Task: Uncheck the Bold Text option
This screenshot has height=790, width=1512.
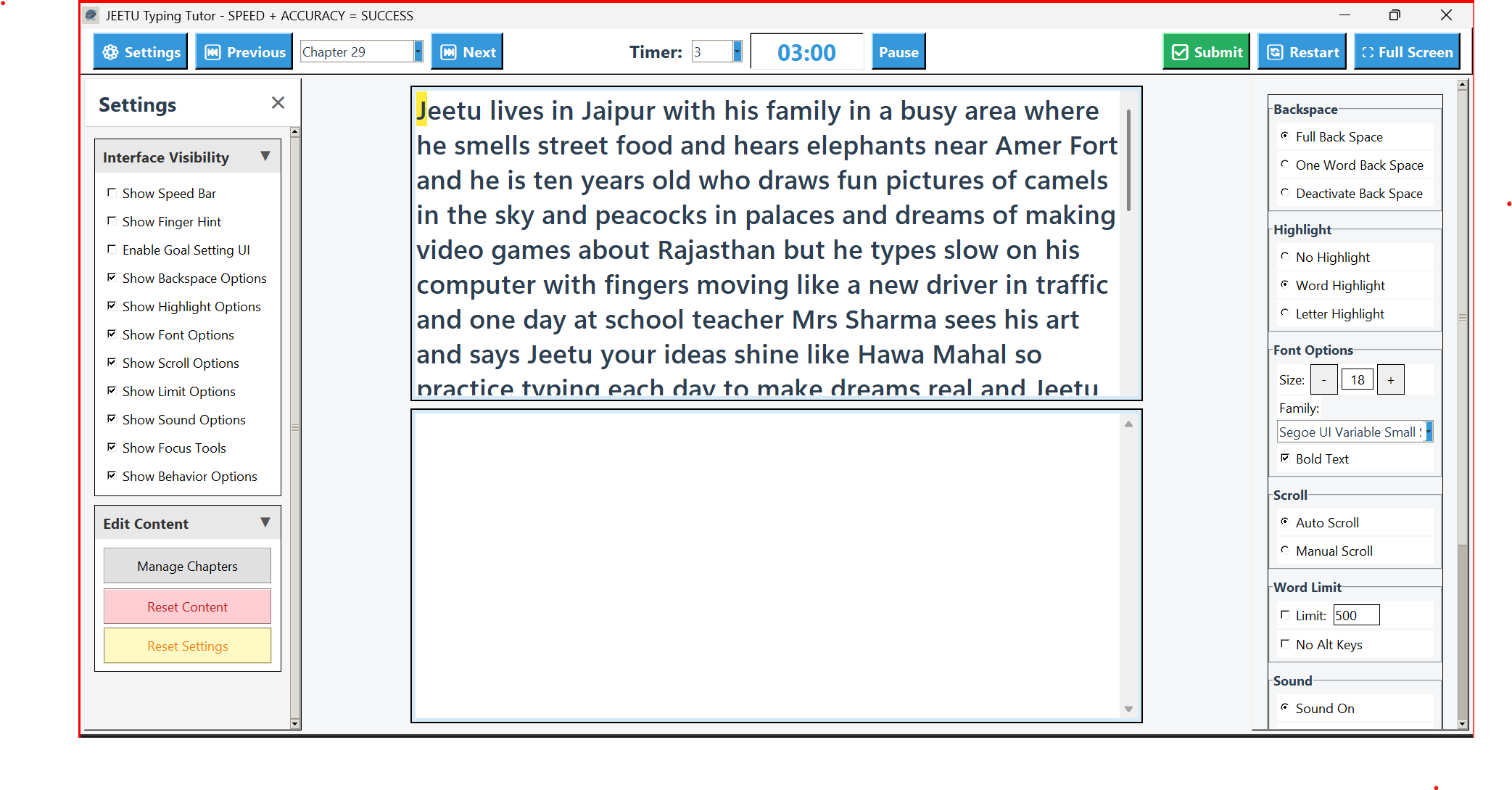Action: click(x=1285, y=458)
